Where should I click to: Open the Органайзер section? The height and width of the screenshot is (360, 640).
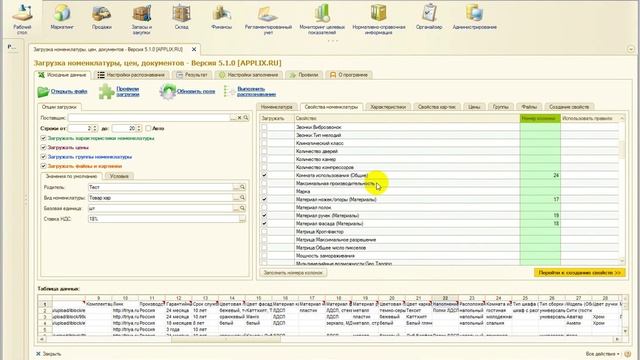point(429,18)
